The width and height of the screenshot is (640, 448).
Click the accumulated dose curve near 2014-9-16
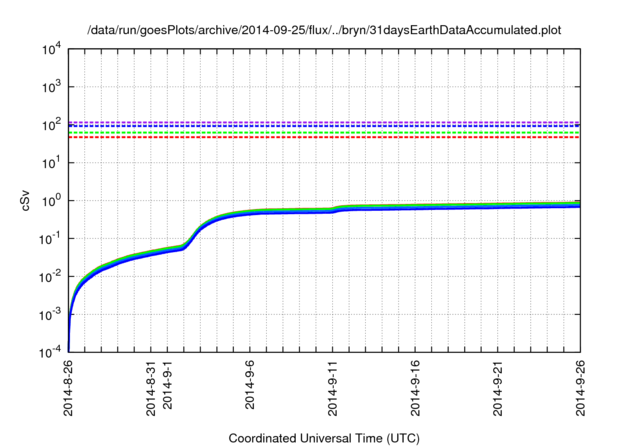click(x=416, y=206)
